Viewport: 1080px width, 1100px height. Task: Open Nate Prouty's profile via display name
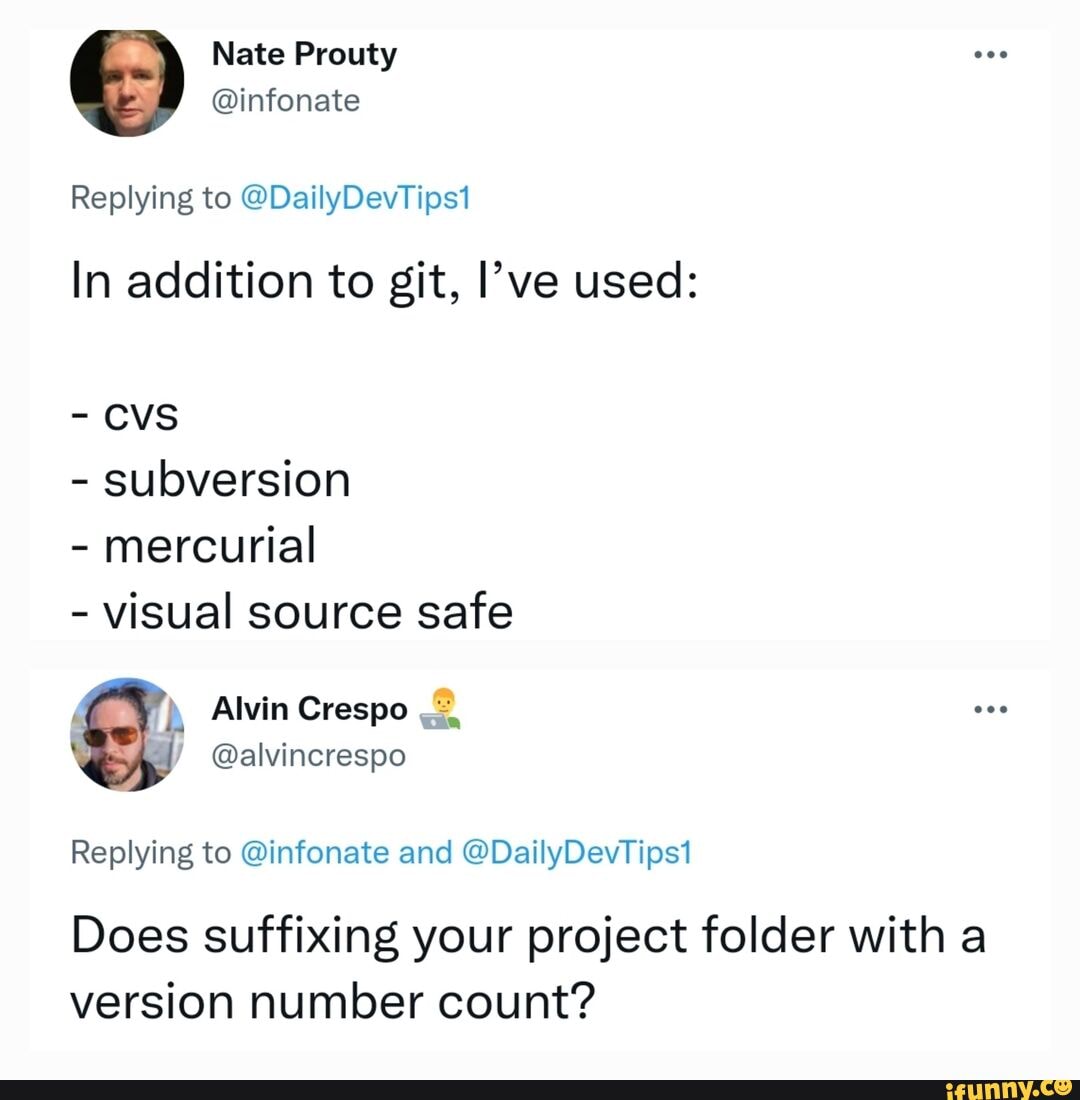click(x=304, y=55)
